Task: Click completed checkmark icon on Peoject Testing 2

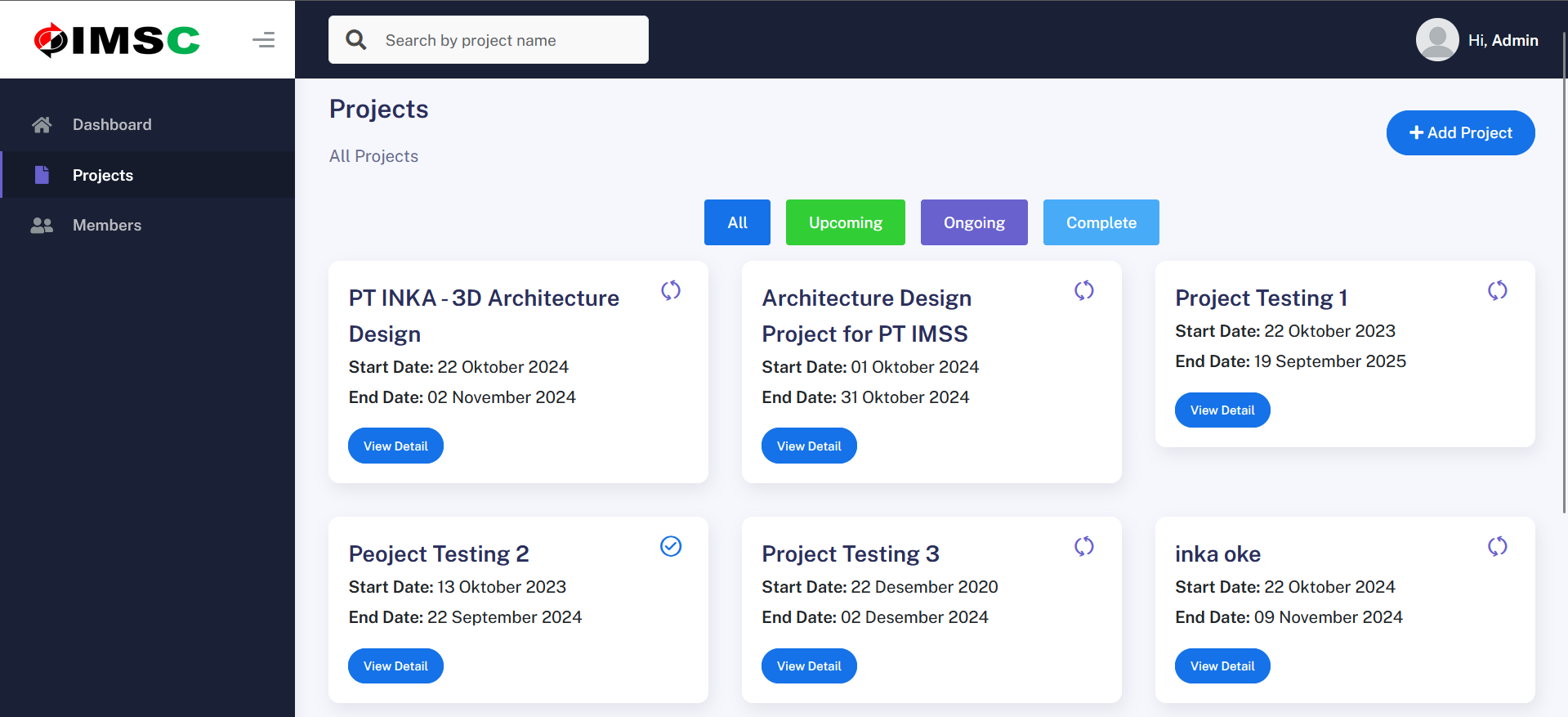Action: (671, 546)
